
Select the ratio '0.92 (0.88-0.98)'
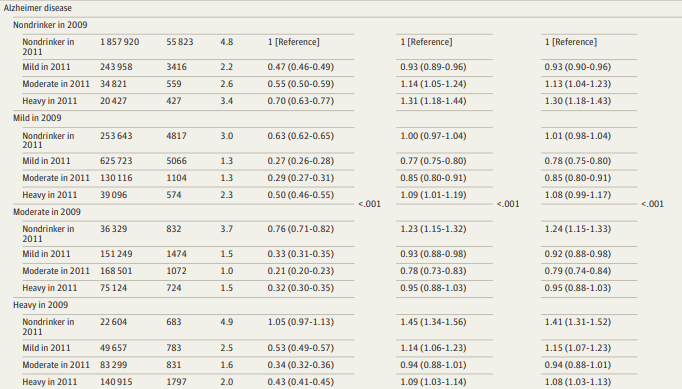coord(578,254)
